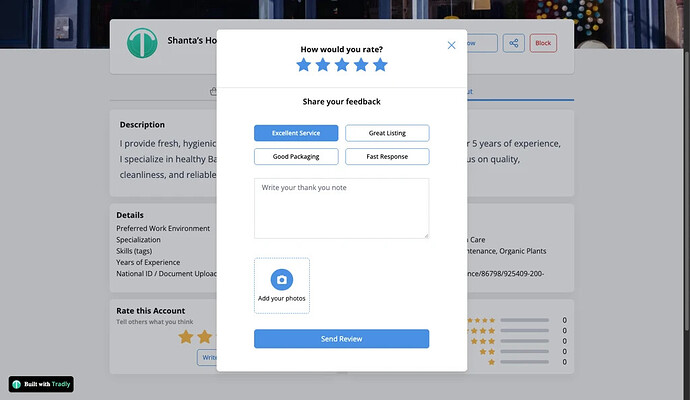This screenshot has width=690, height=400.
Task: Rate five stars with the last star
Action: pos(380,65)
